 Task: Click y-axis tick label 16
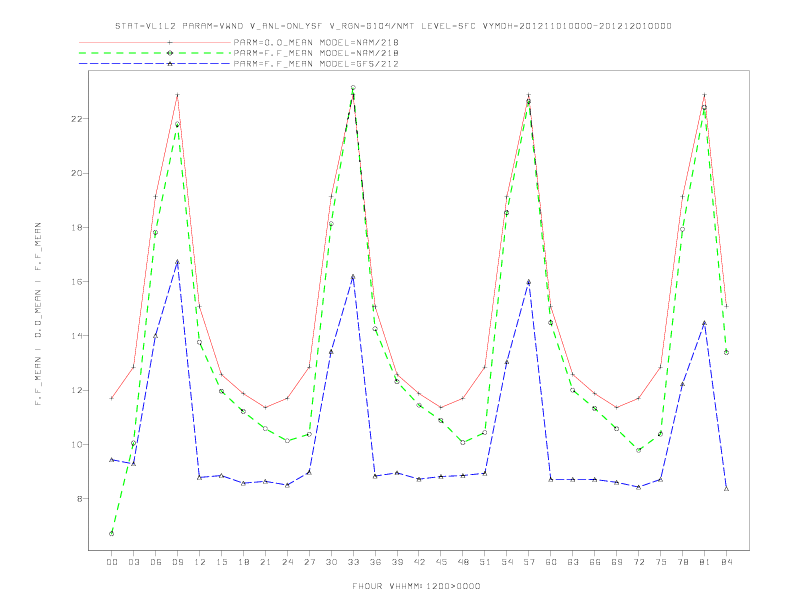click(77, 282)
